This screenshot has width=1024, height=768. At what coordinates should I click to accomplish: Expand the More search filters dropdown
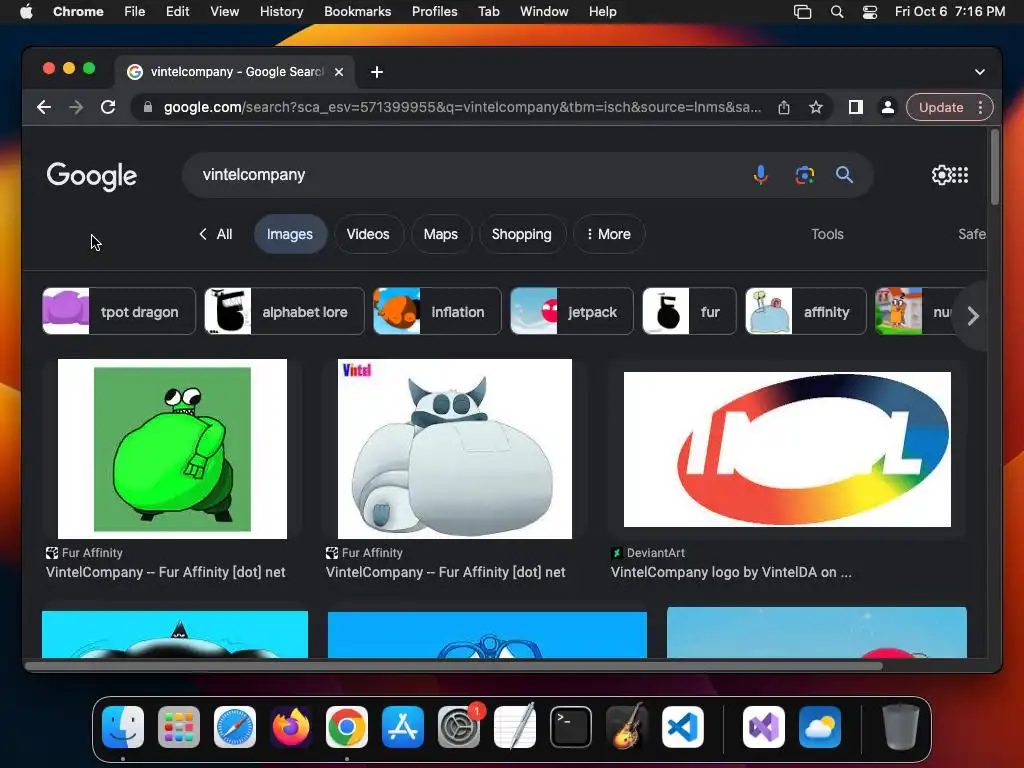point(609,234)
